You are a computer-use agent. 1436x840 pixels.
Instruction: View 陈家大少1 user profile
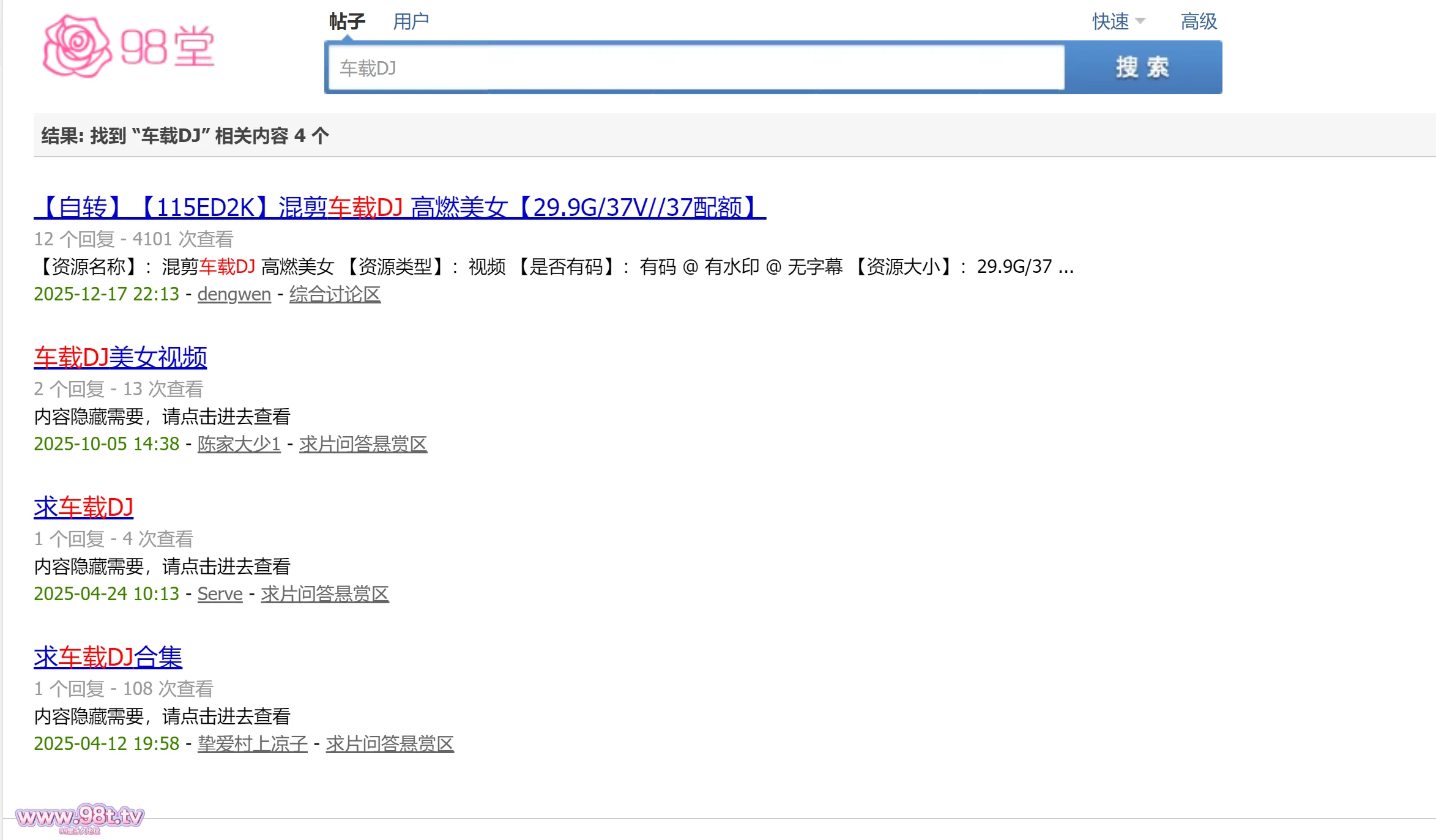point(239,444)
